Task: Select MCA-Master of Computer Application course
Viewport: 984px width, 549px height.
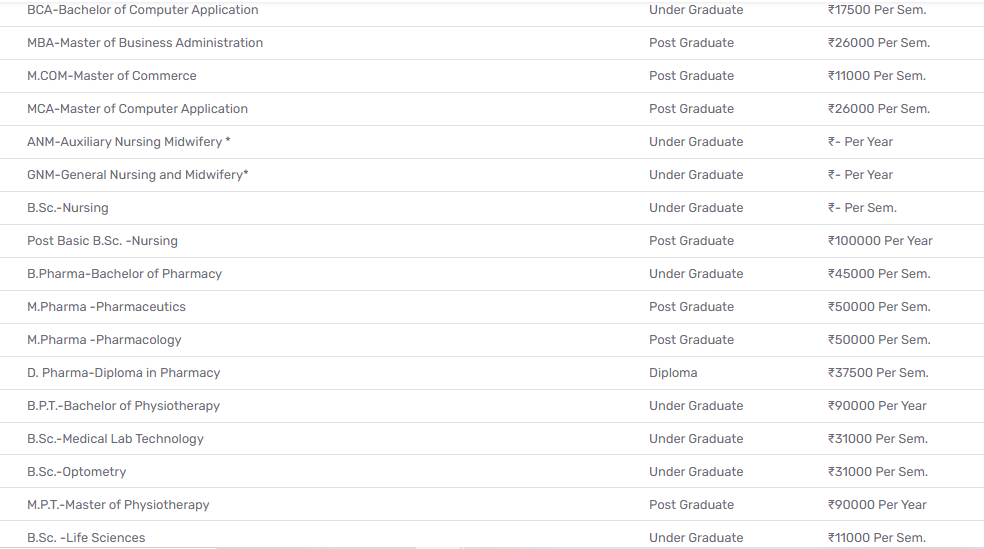Action: [137, 109]
